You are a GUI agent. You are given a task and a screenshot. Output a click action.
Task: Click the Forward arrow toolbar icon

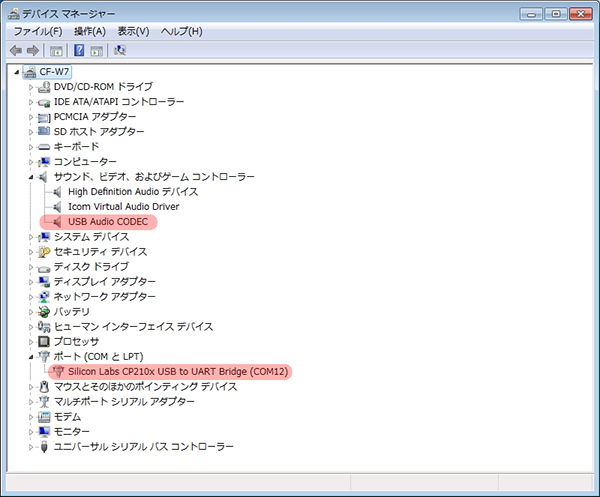pos(33,51)
